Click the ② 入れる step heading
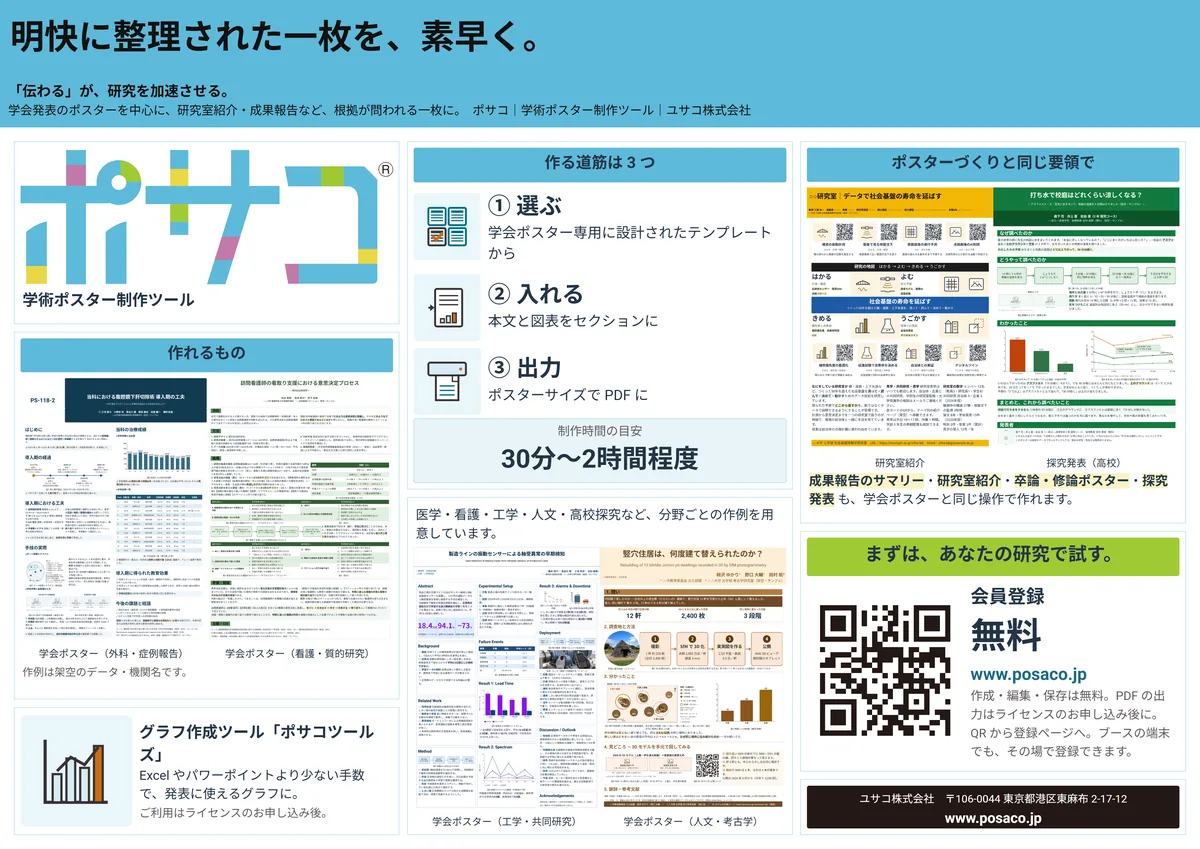Viewport: 1200px width, 849px height. pos(536,294)
